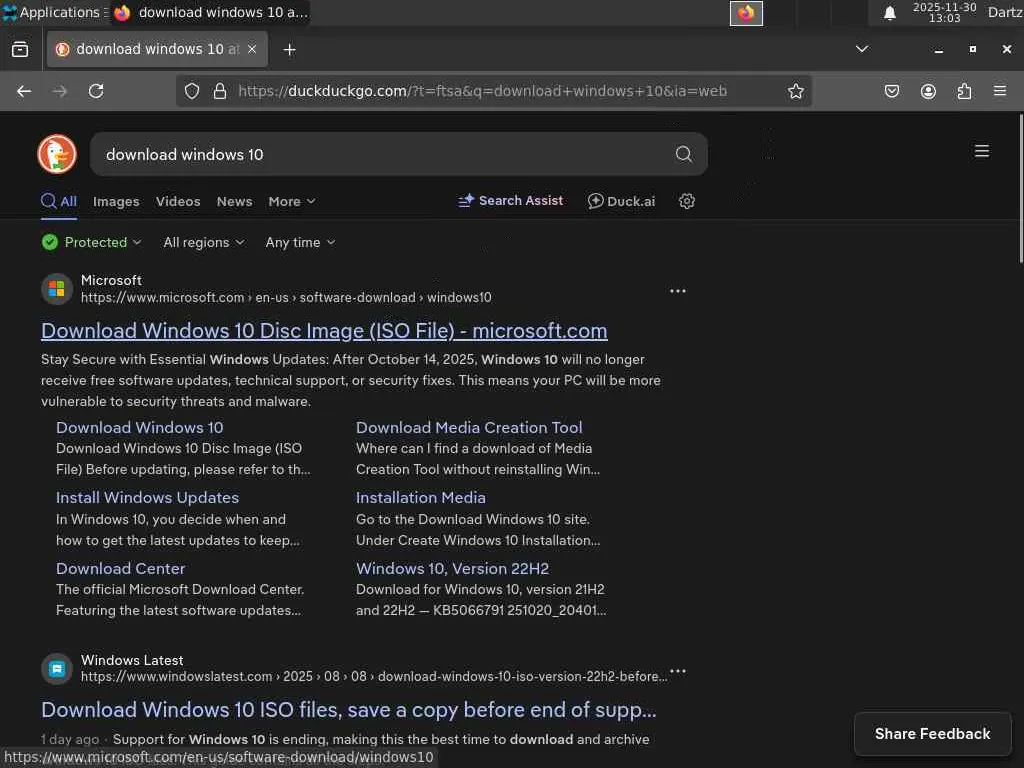Screen dimensions: 1024x768
Task: Open the Any time filter dropdown
Action: pyautogui.click(x=300, y=242)
